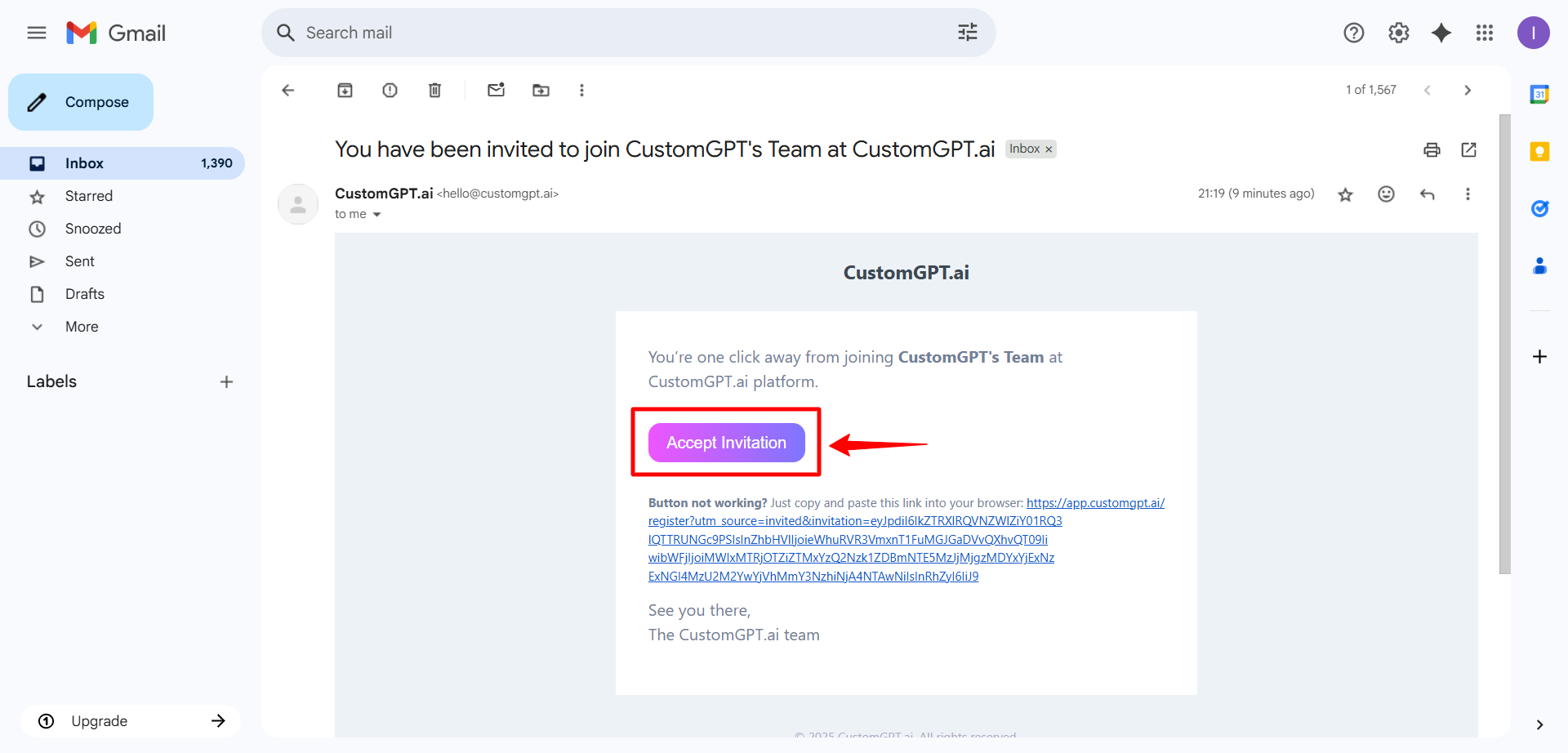Click the email subject line
1568x753 pixels.
[x=665, y=149]
